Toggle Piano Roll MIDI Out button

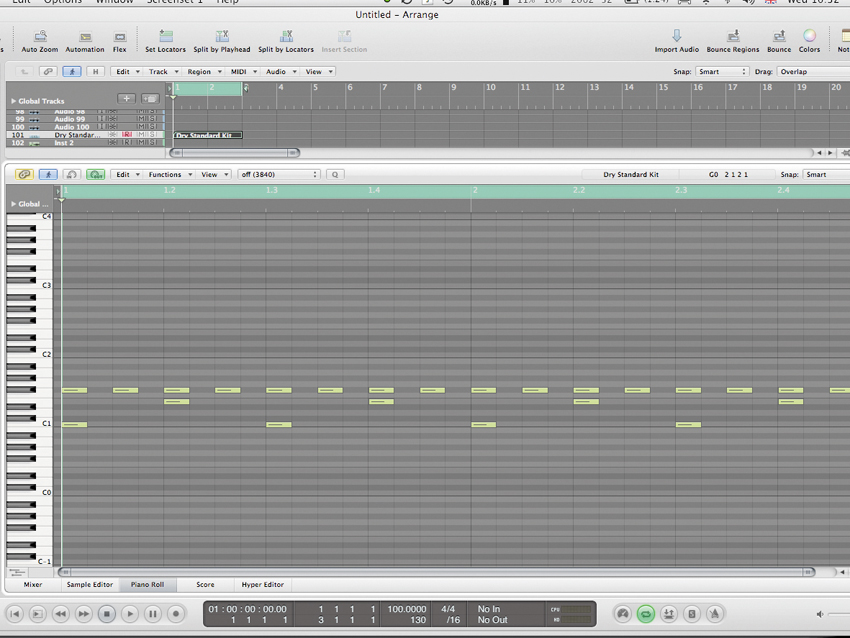[95, 175]
